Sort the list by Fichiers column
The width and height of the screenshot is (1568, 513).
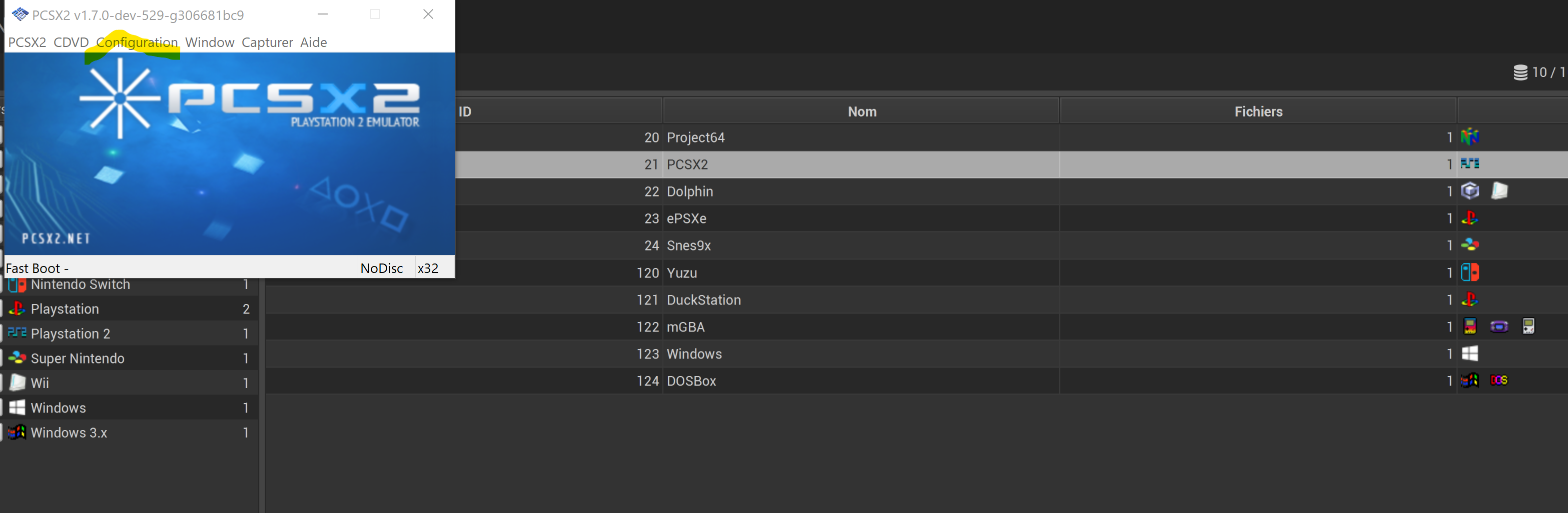tap(1258, 111)
